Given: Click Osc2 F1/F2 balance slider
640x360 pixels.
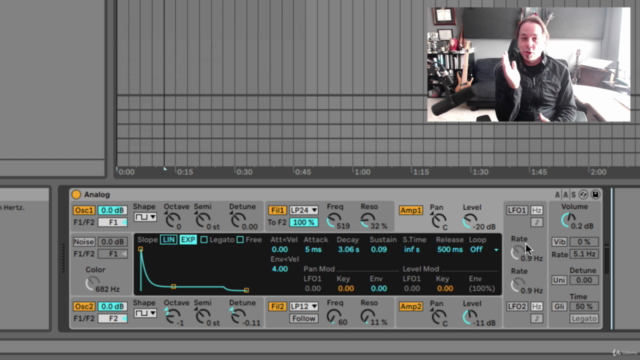Looking at the screenshot, I should (x=113, y=318).
